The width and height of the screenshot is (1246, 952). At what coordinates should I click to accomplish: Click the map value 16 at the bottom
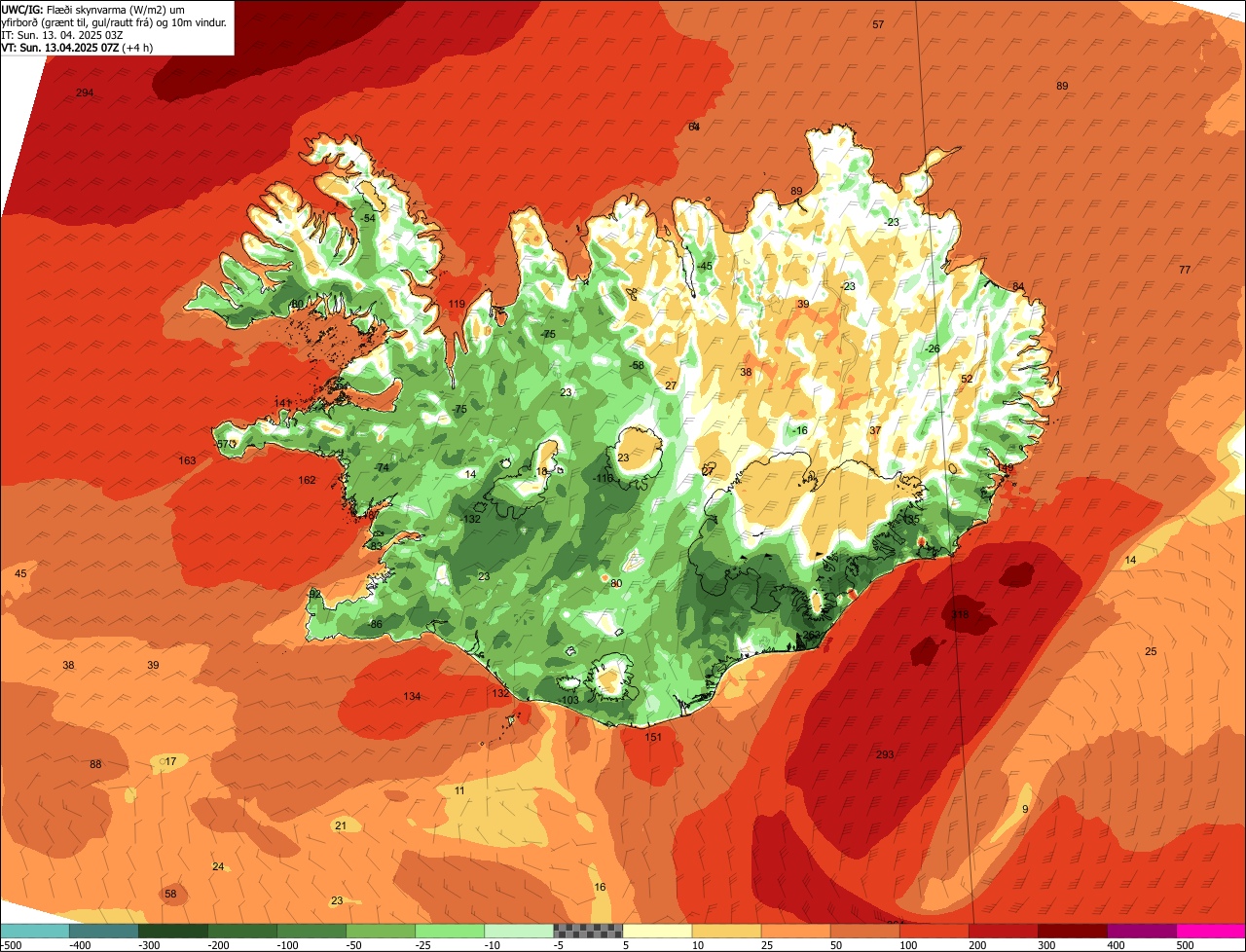[x=600, y=887]
